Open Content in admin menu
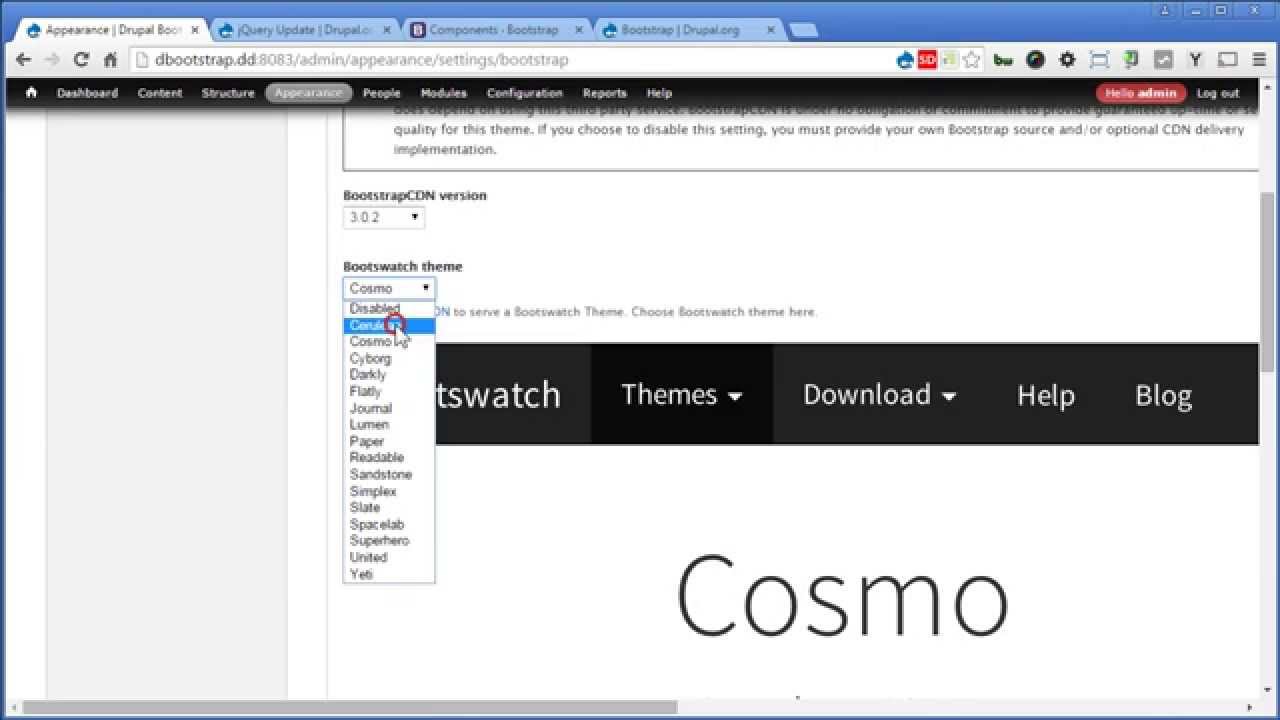 tap(160, 93)
